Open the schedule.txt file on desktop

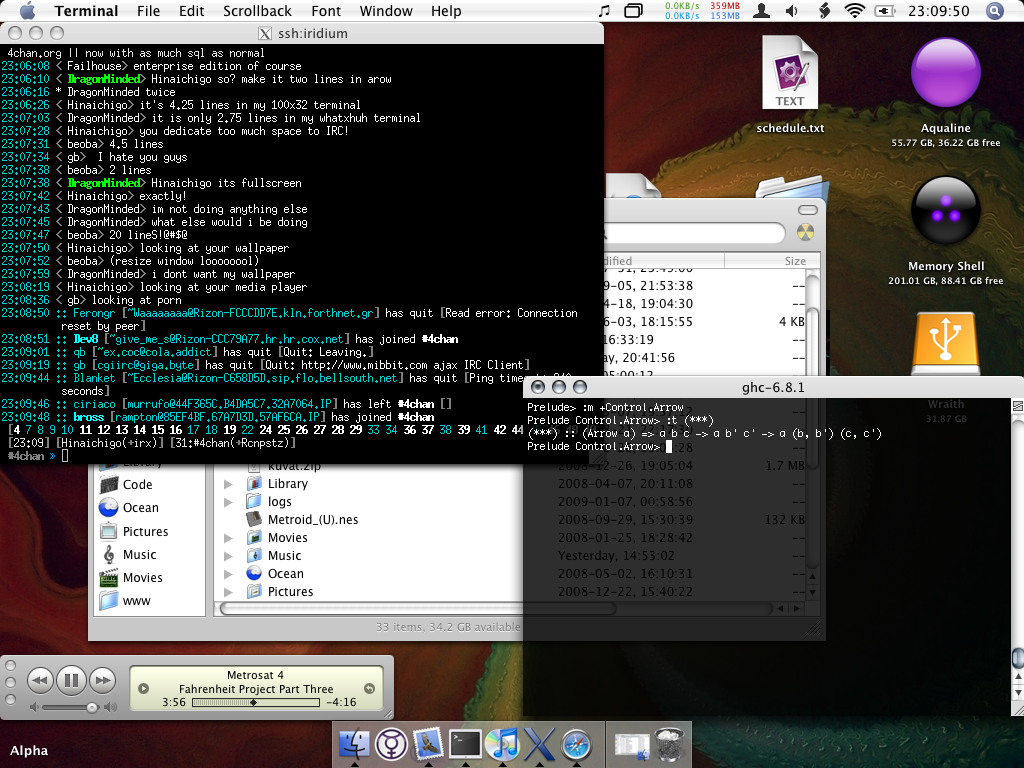coord(789,80)
